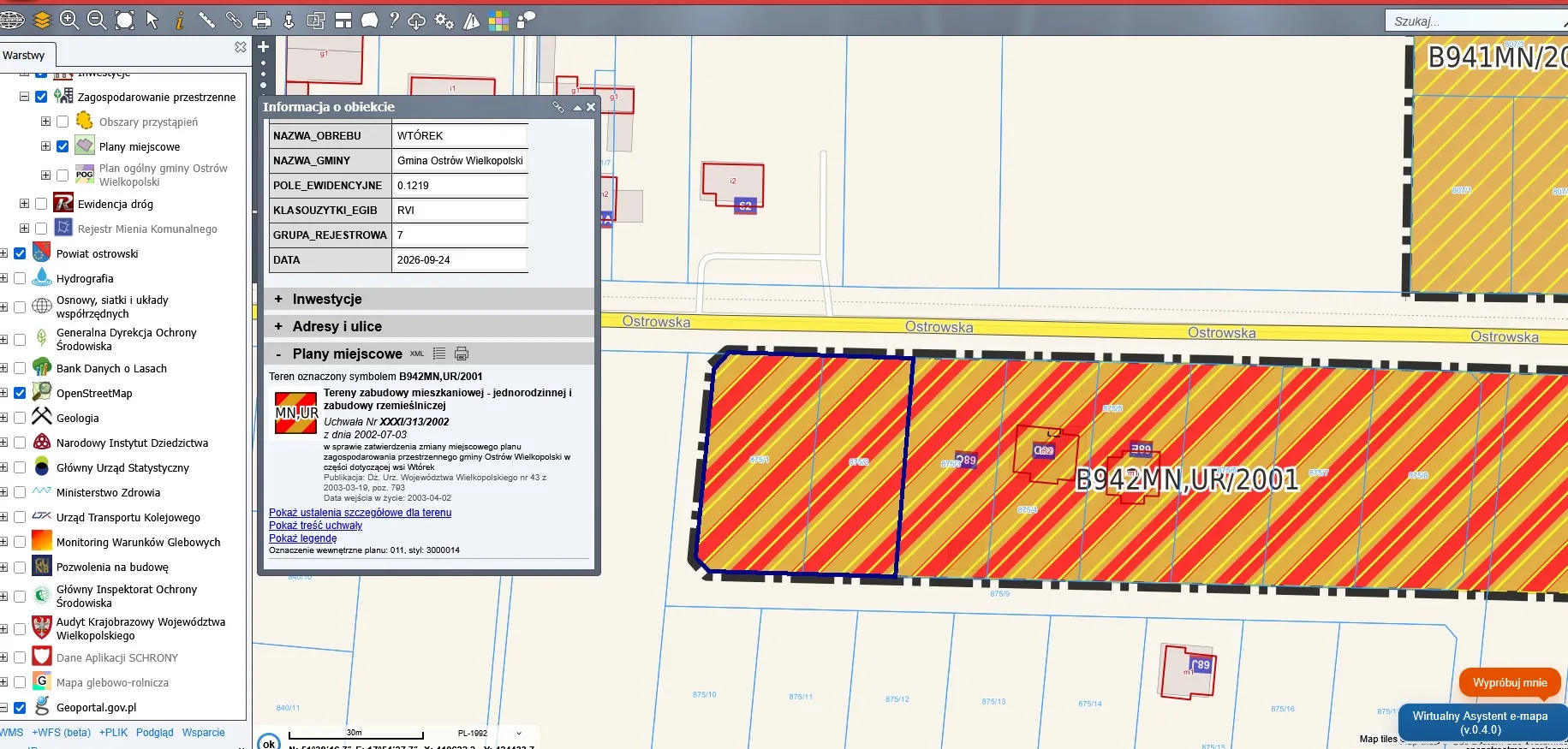Open the +PLIK link at bottom
1568x749 pixels.
(113, 733)
